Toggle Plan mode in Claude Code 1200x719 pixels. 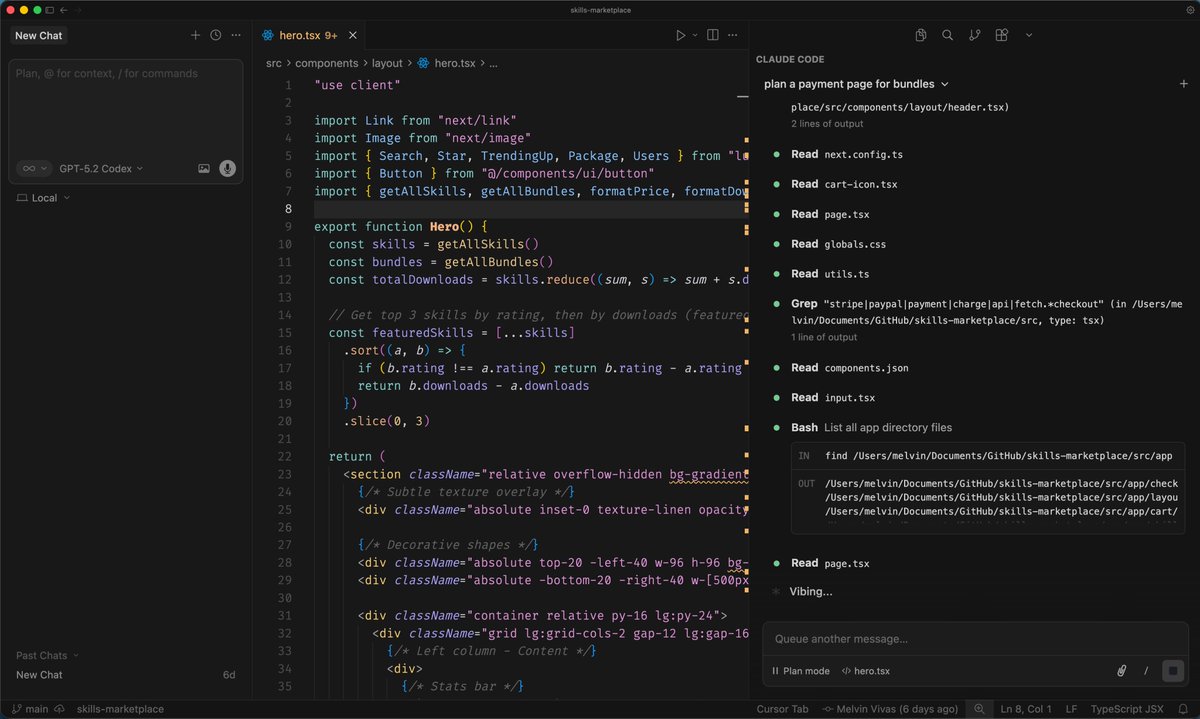pos(801,671)
